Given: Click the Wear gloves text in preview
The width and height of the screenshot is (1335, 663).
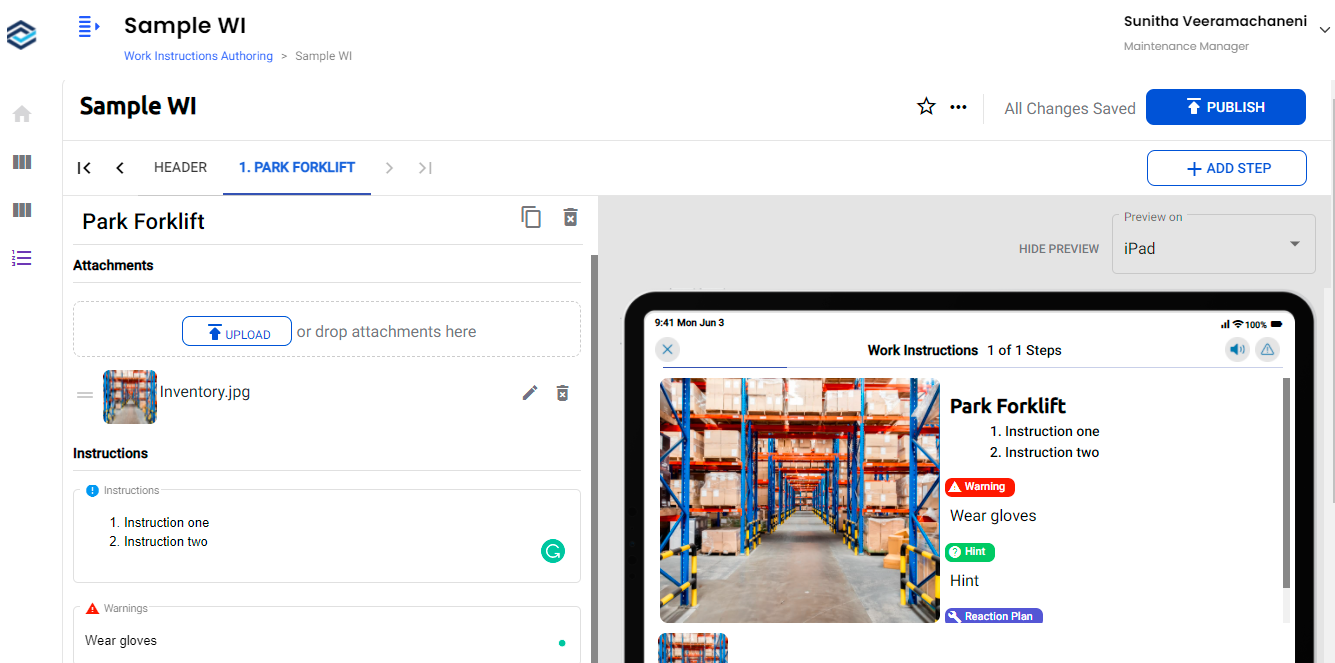Looking at the screenshot, I should [993, 516].
